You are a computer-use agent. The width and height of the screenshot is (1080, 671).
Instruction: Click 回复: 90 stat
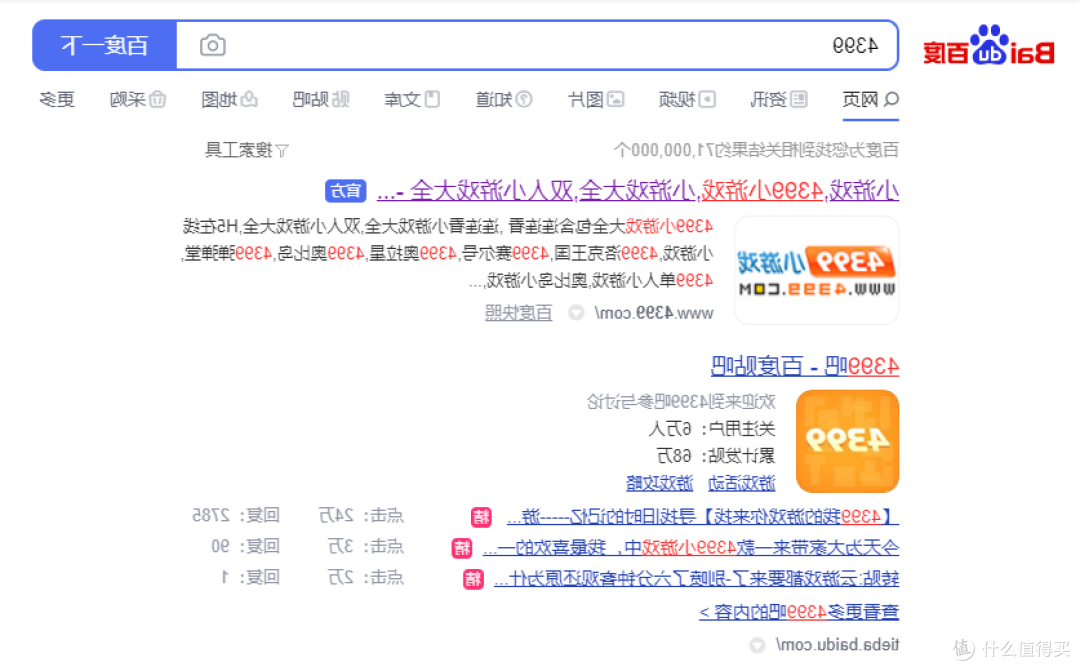(245, 546)
